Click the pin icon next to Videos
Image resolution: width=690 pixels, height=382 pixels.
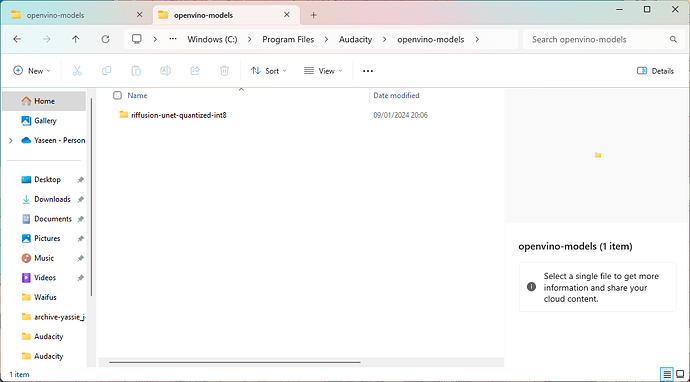(81, 278)
